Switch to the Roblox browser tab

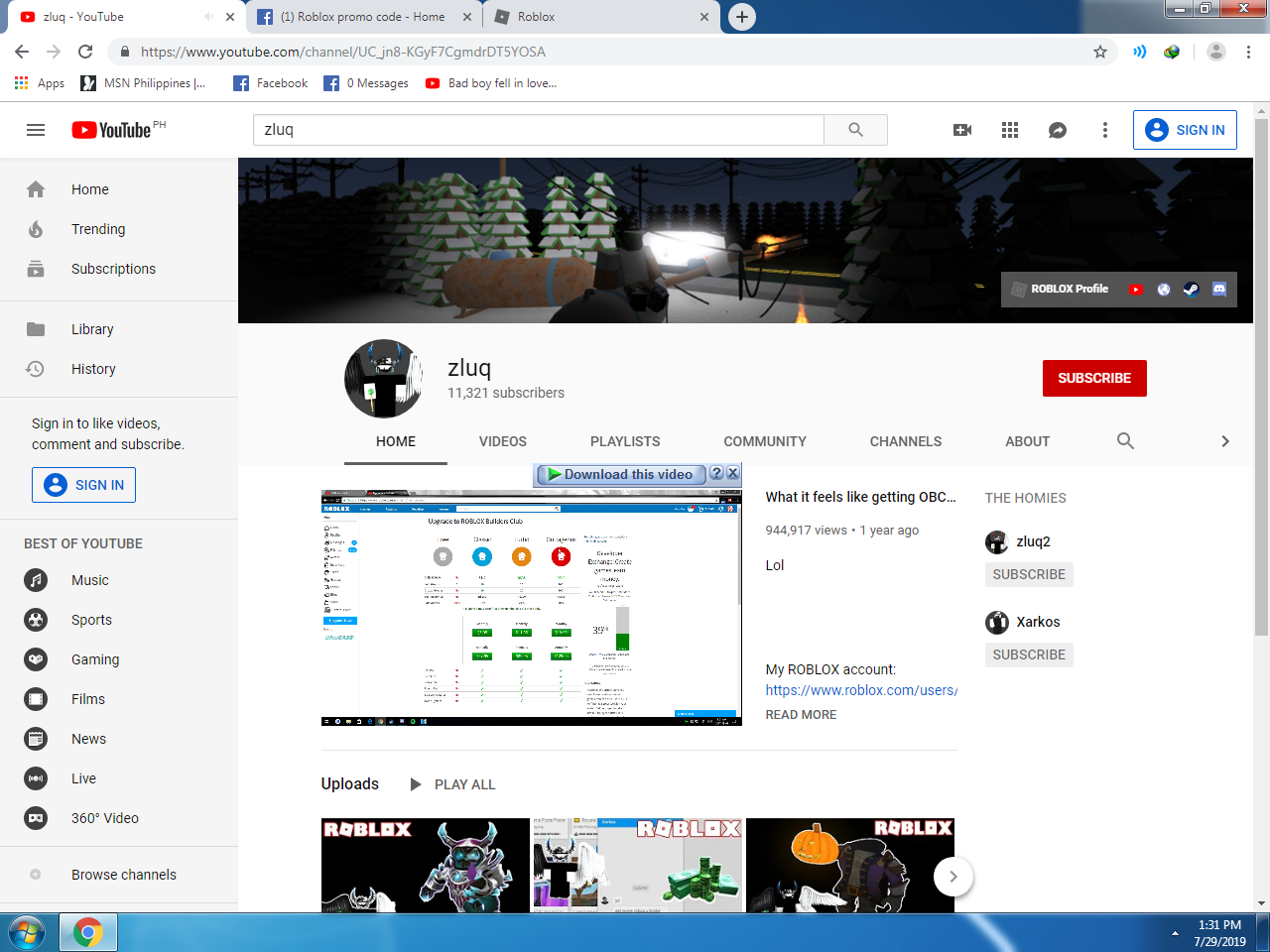coord(602,17)
